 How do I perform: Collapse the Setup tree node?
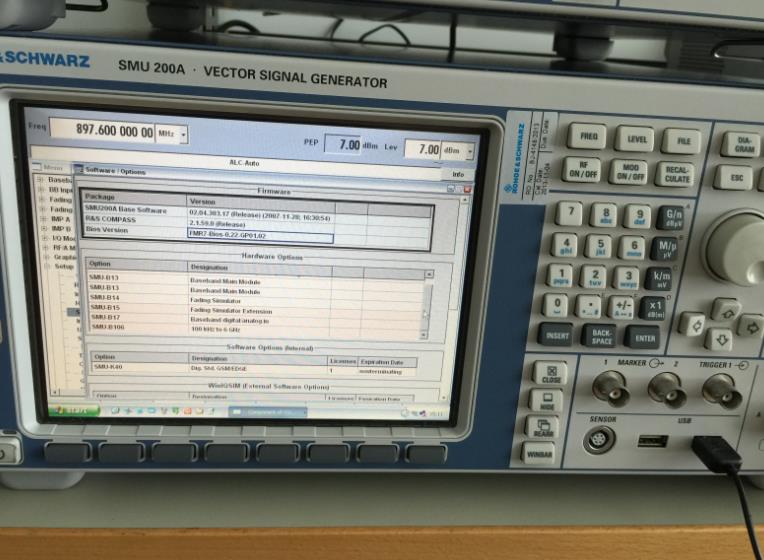[48, 266]
